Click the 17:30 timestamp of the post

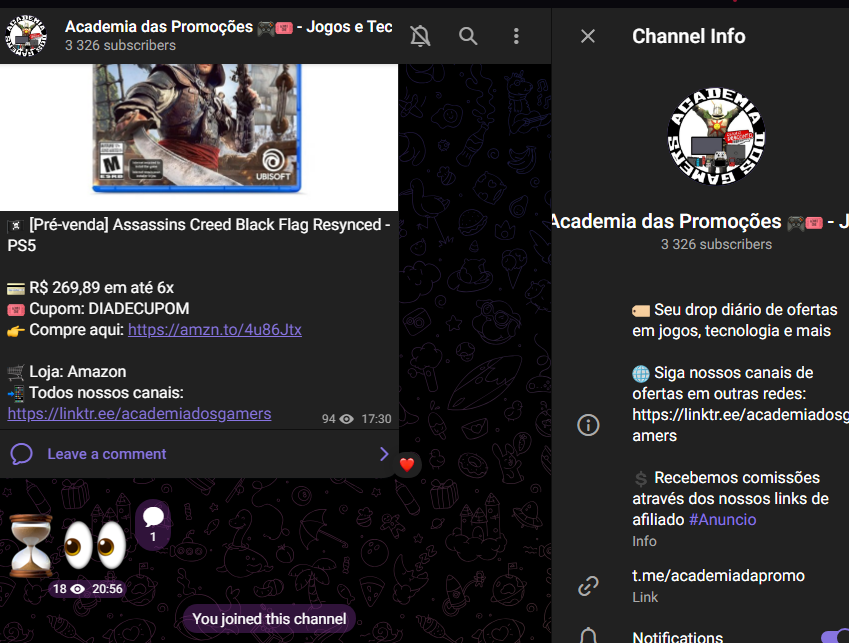point(376,419)
